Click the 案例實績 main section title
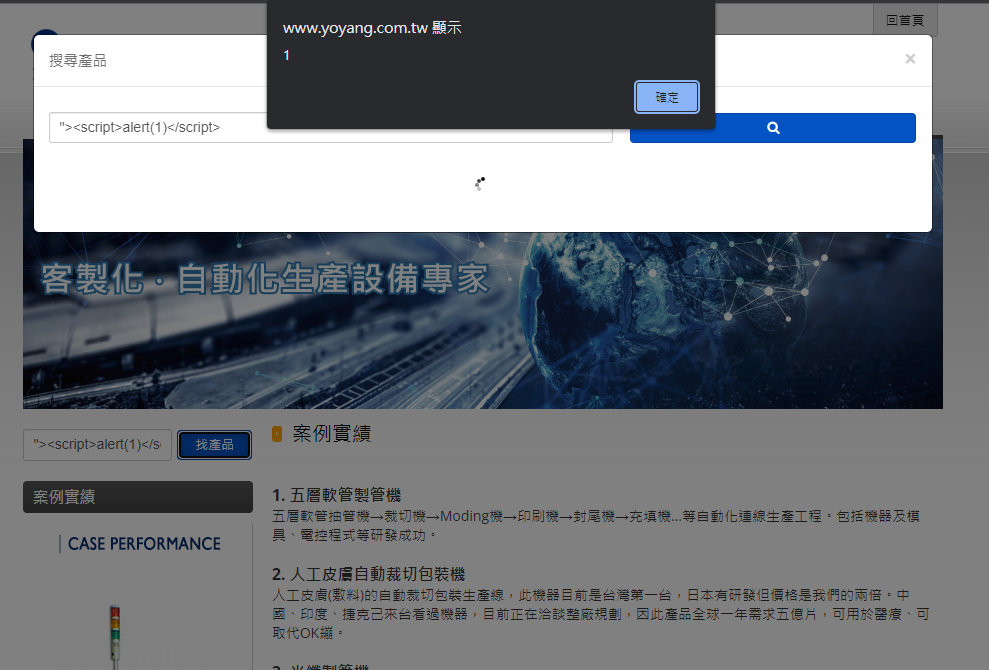 (x=332, y=434)
